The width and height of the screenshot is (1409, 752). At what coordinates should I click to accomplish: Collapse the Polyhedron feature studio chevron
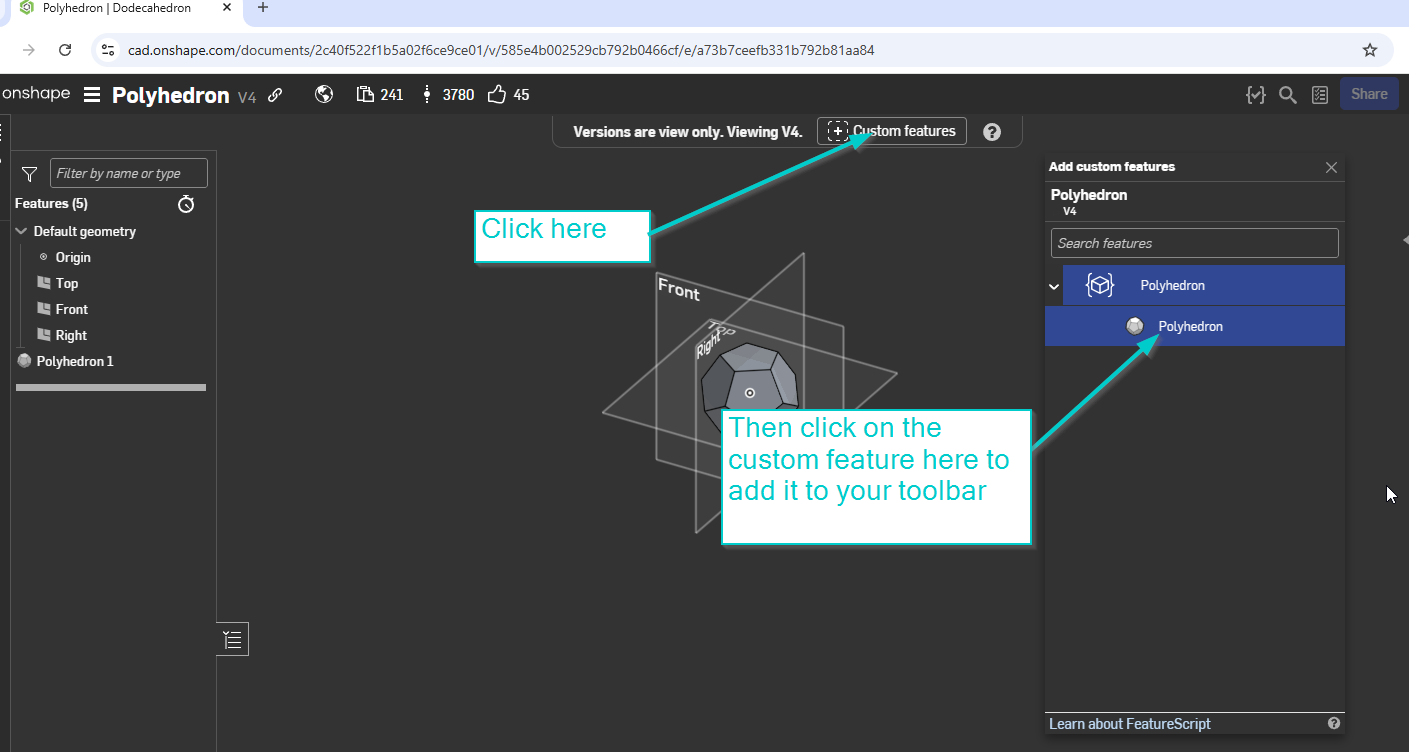[1054, 286]
